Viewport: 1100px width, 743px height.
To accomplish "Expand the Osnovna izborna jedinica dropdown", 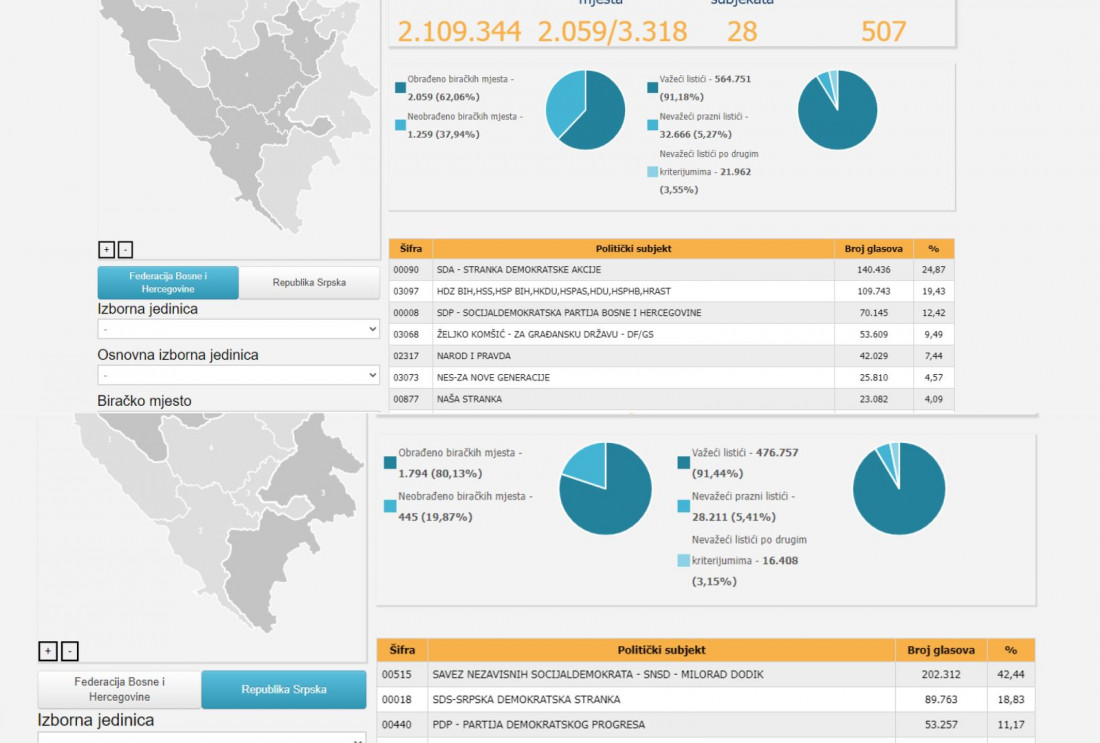I will pos(238,375).
